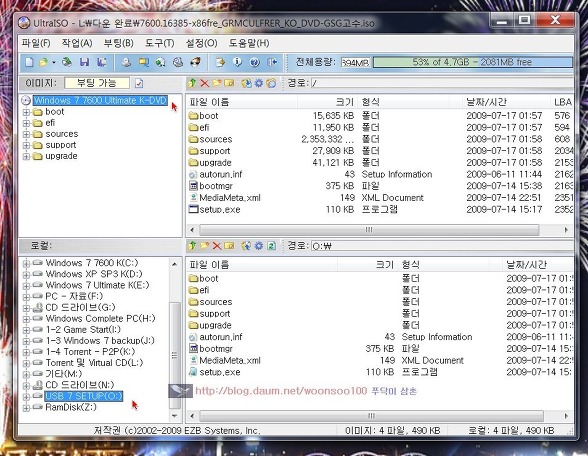Click add-to-image icon in local toolbar
The height and width of the screenshot is (456, 588).
246,246
